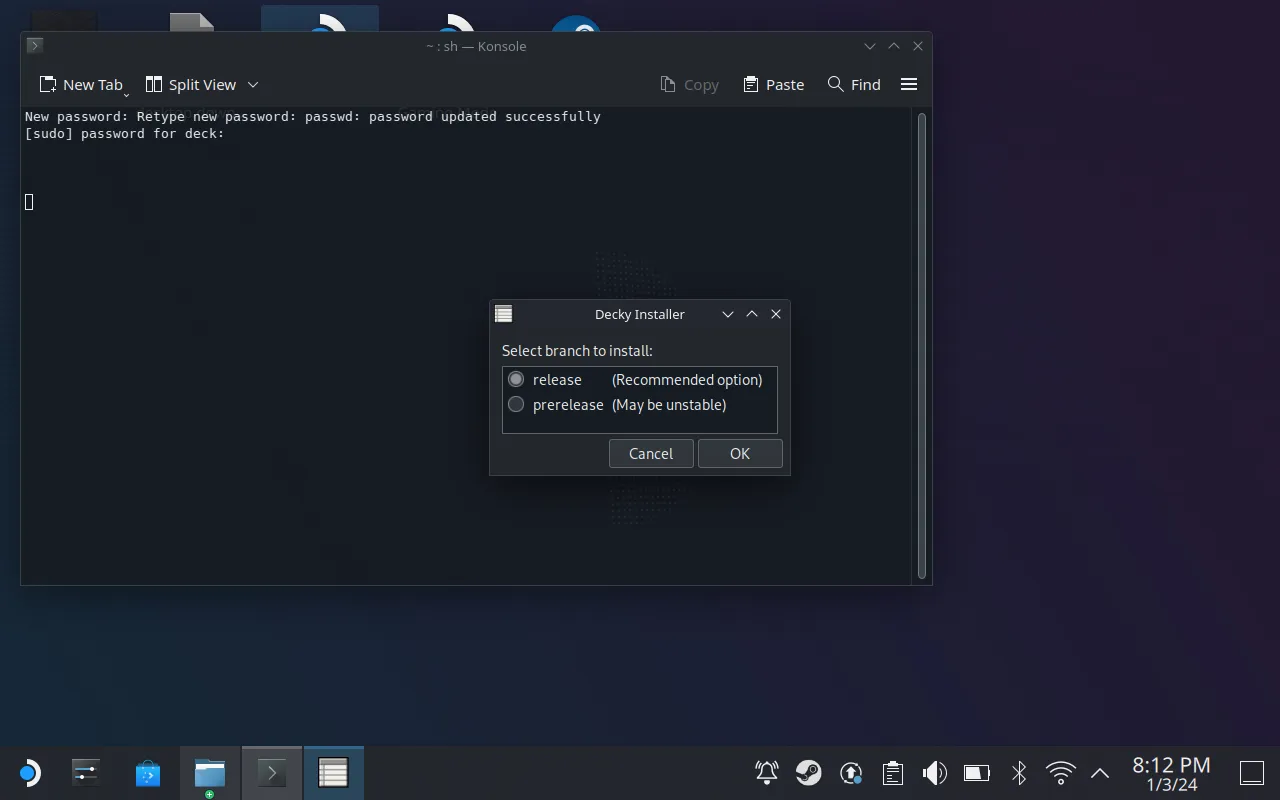Image resolution: width=1280 pixels, height=800 pixels.
Task: Click the '(May be unstable)' text
Action: 669,405
